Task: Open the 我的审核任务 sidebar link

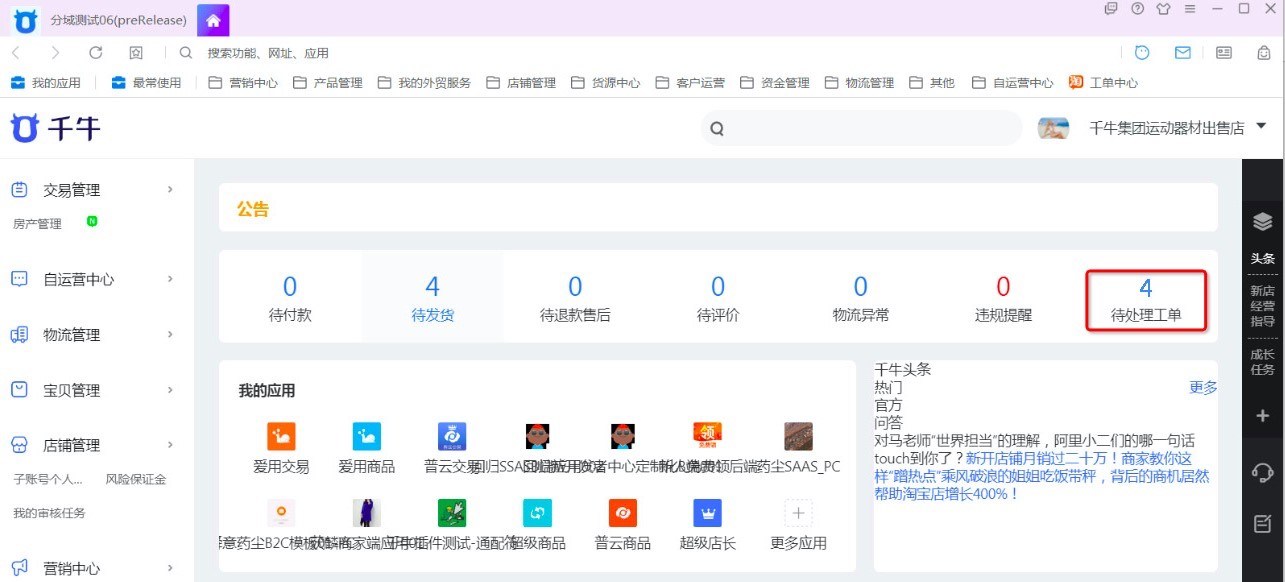Action: tap(49, 513)
